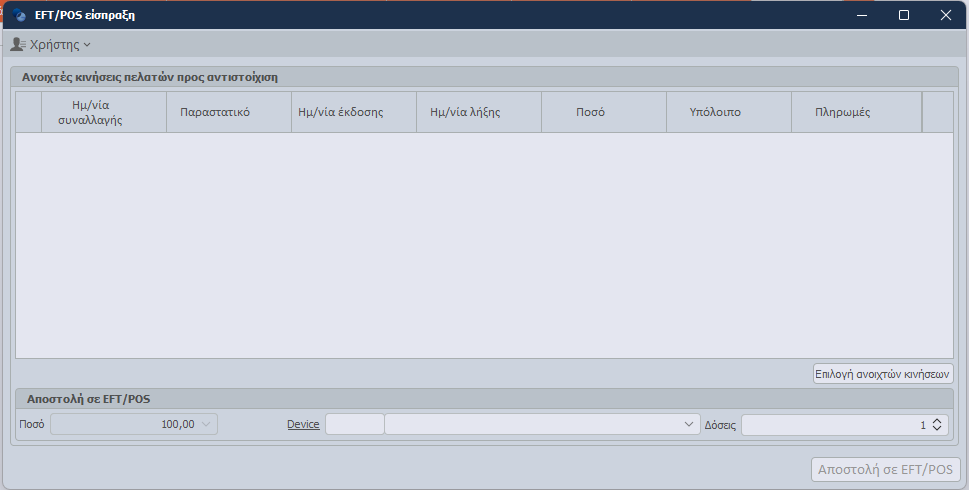The image size is (969, 490).
Task: Open the Device selection dropdown
Action: point(689,424)
